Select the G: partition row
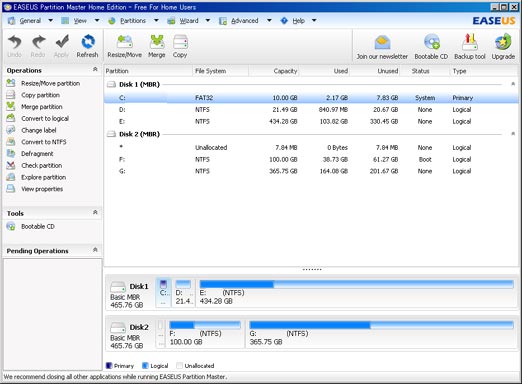This screenshot has height=384, width=522. coord(311,171)
